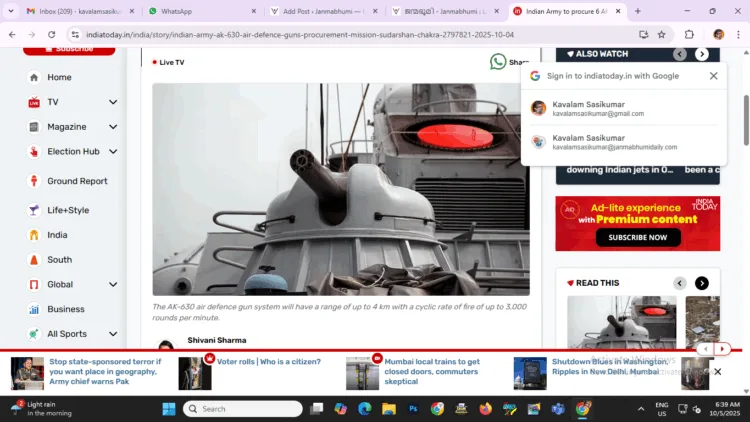The height and width of the screenshot is (422, 750).
Task: Open the Home icon in the sidebar
Action: [x=34, y=77]
